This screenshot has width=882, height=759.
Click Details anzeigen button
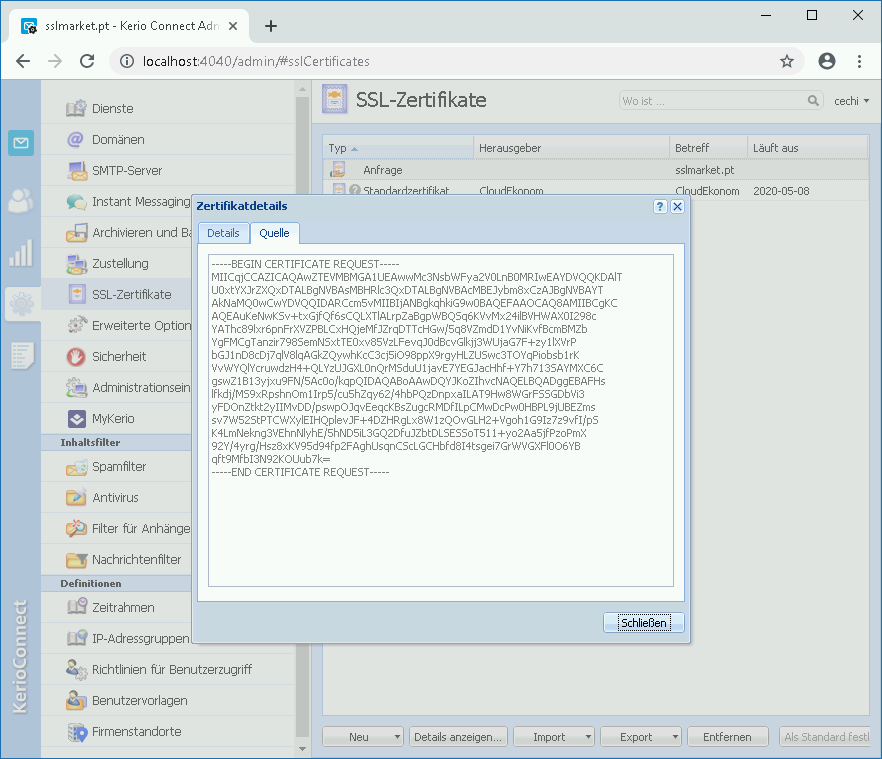458,736
